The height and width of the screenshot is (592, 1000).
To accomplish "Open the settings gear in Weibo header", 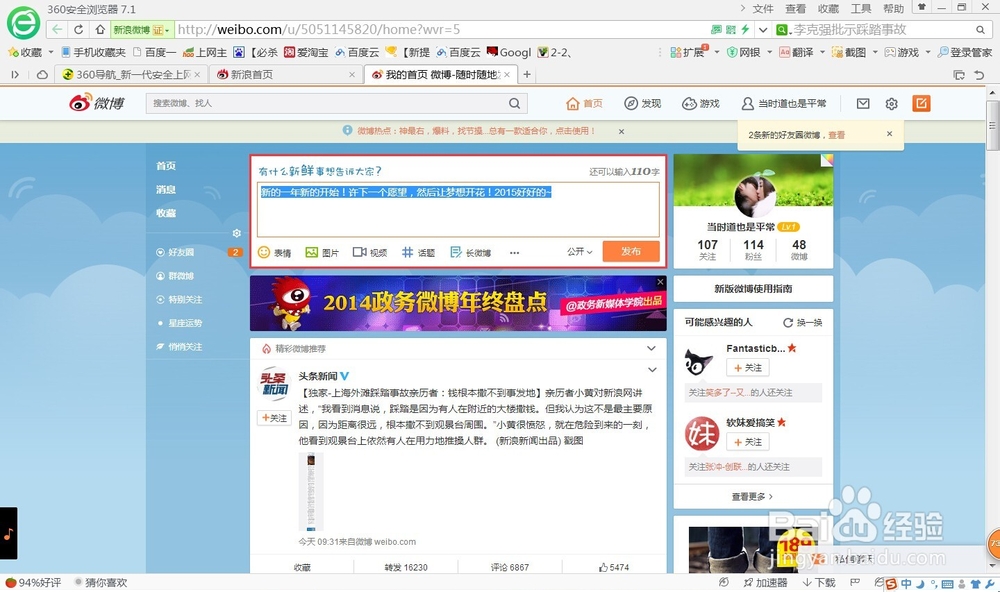I will [892, 103].
